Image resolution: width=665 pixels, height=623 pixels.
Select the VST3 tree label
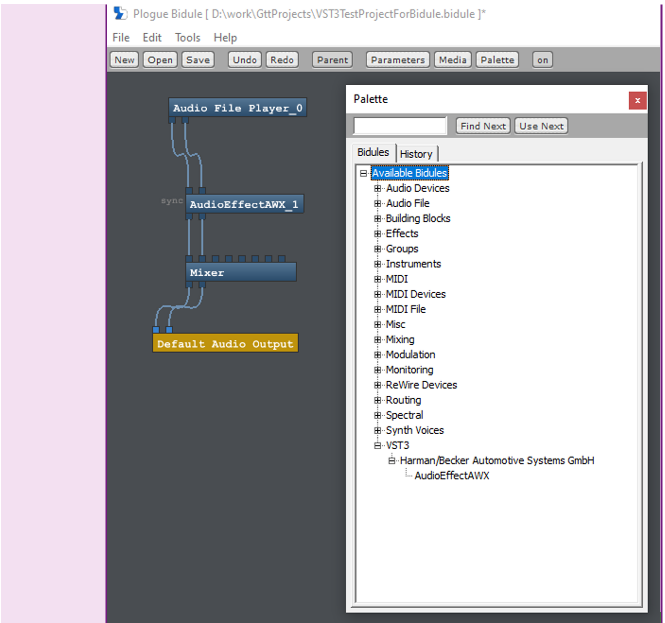pyautogui.click(x=397, y=445)
